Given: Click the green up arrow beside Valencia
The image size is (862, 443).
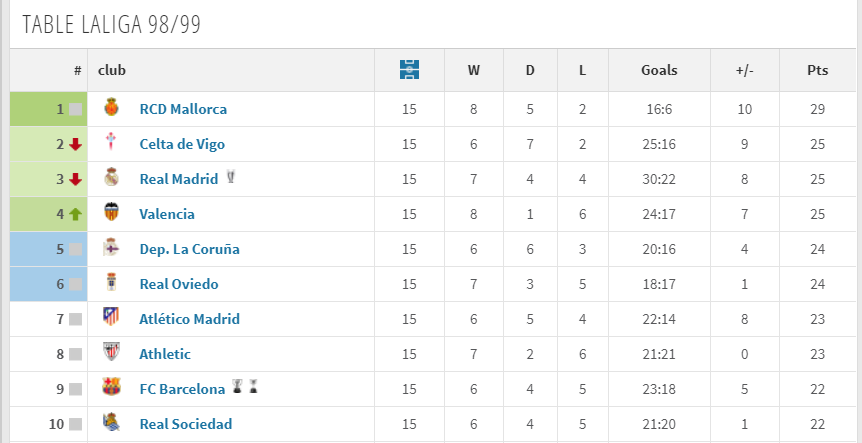Looking at the screenshot, I should click(75, 214).
